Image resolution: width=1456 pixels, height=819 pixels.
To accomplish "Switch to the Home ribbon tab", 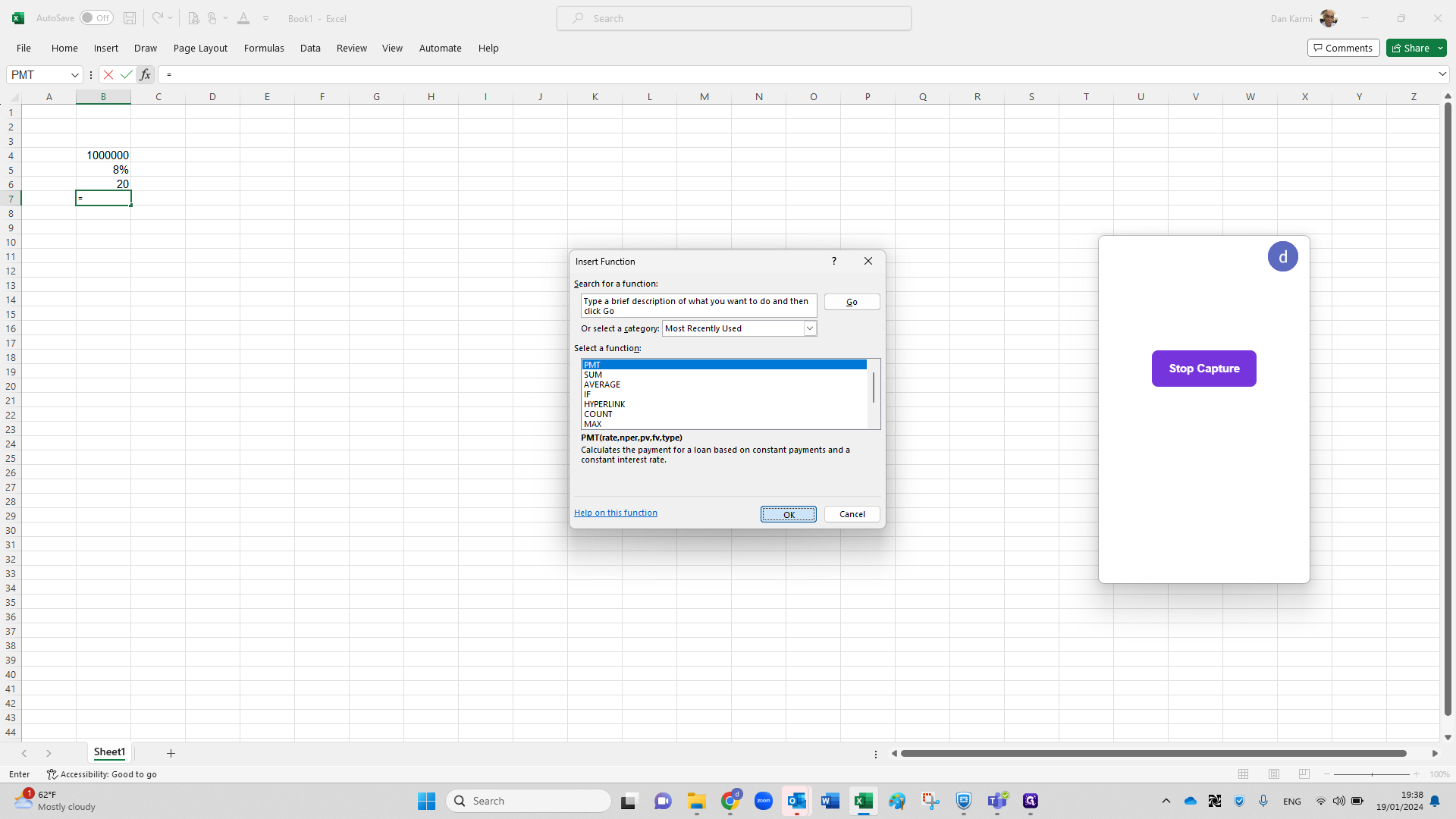I will (x=64, y=48).
